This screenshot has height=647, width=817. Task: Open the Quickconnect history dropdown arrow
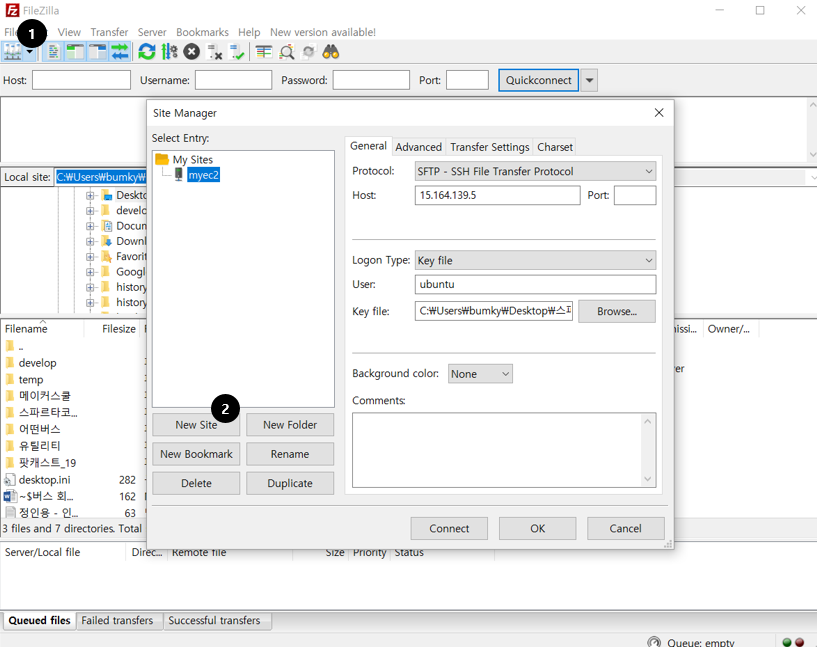point(589,80)
